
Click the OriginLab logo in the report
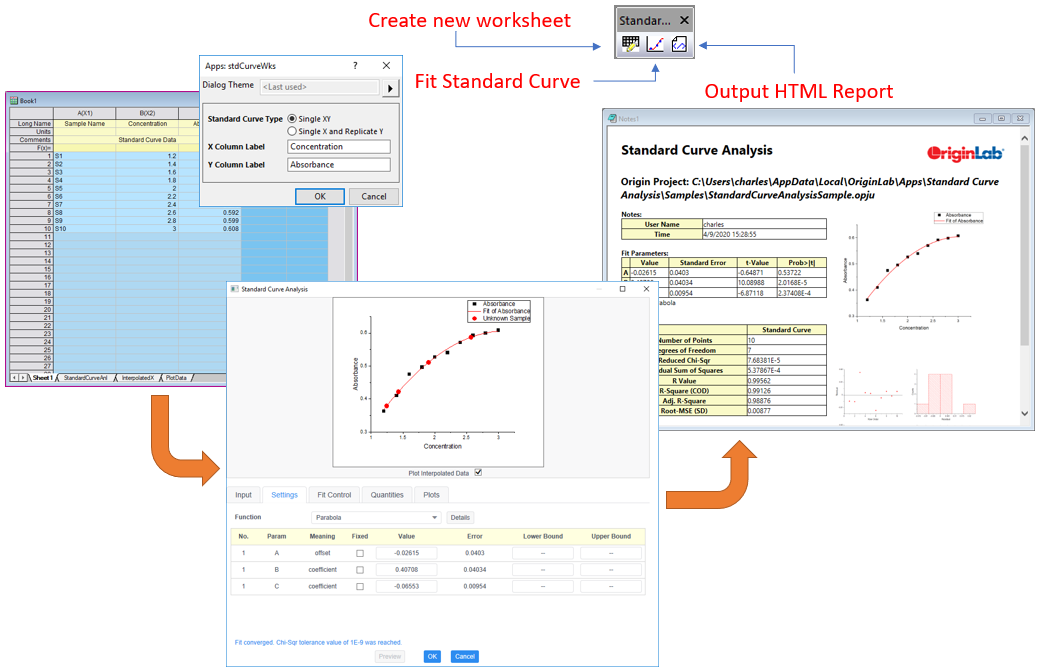pos(965,153)
